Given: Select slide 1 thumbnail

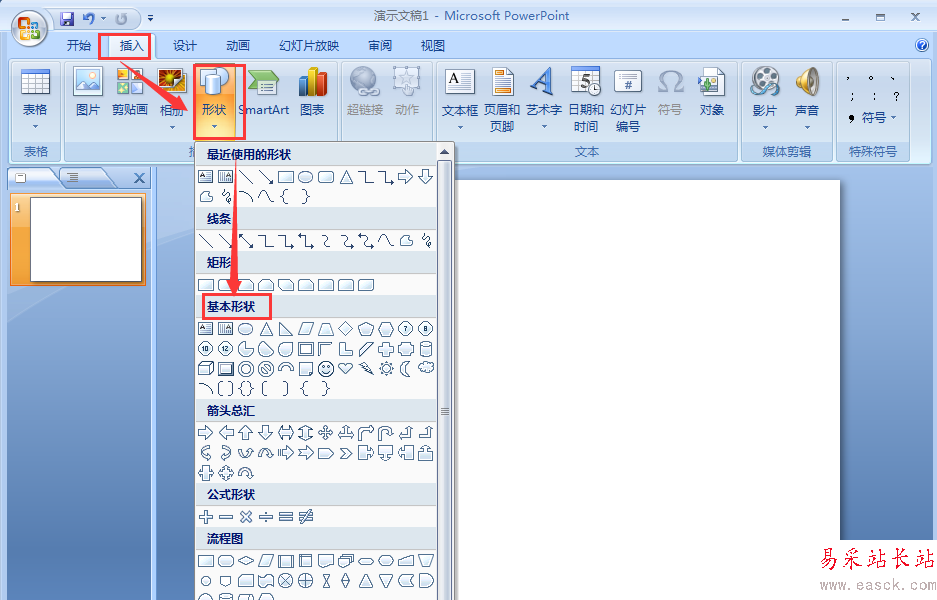Looking at the screenshot, I should pos(86,239).
